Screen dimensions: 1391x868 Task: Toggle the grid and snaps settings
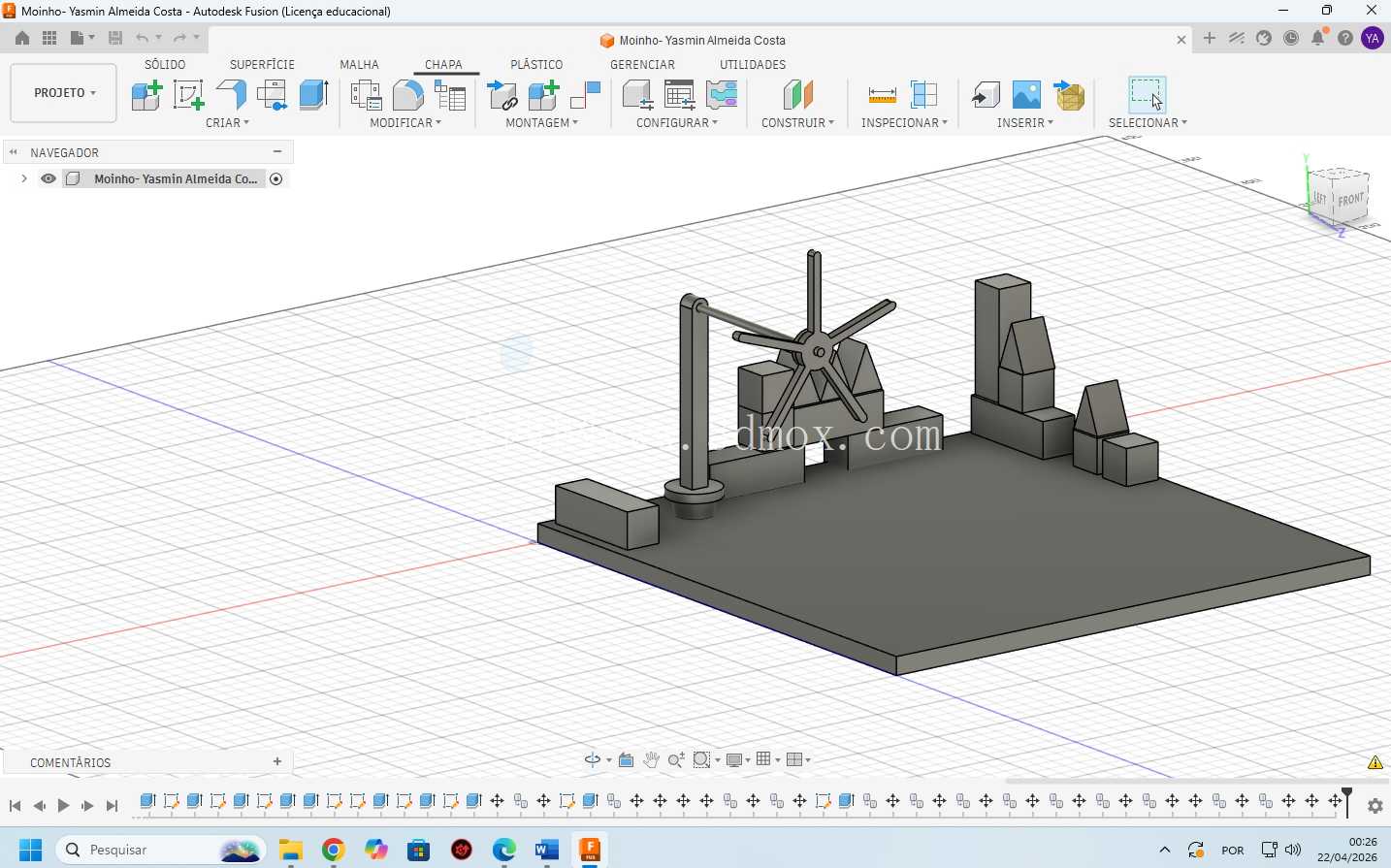tap(768, 759)
